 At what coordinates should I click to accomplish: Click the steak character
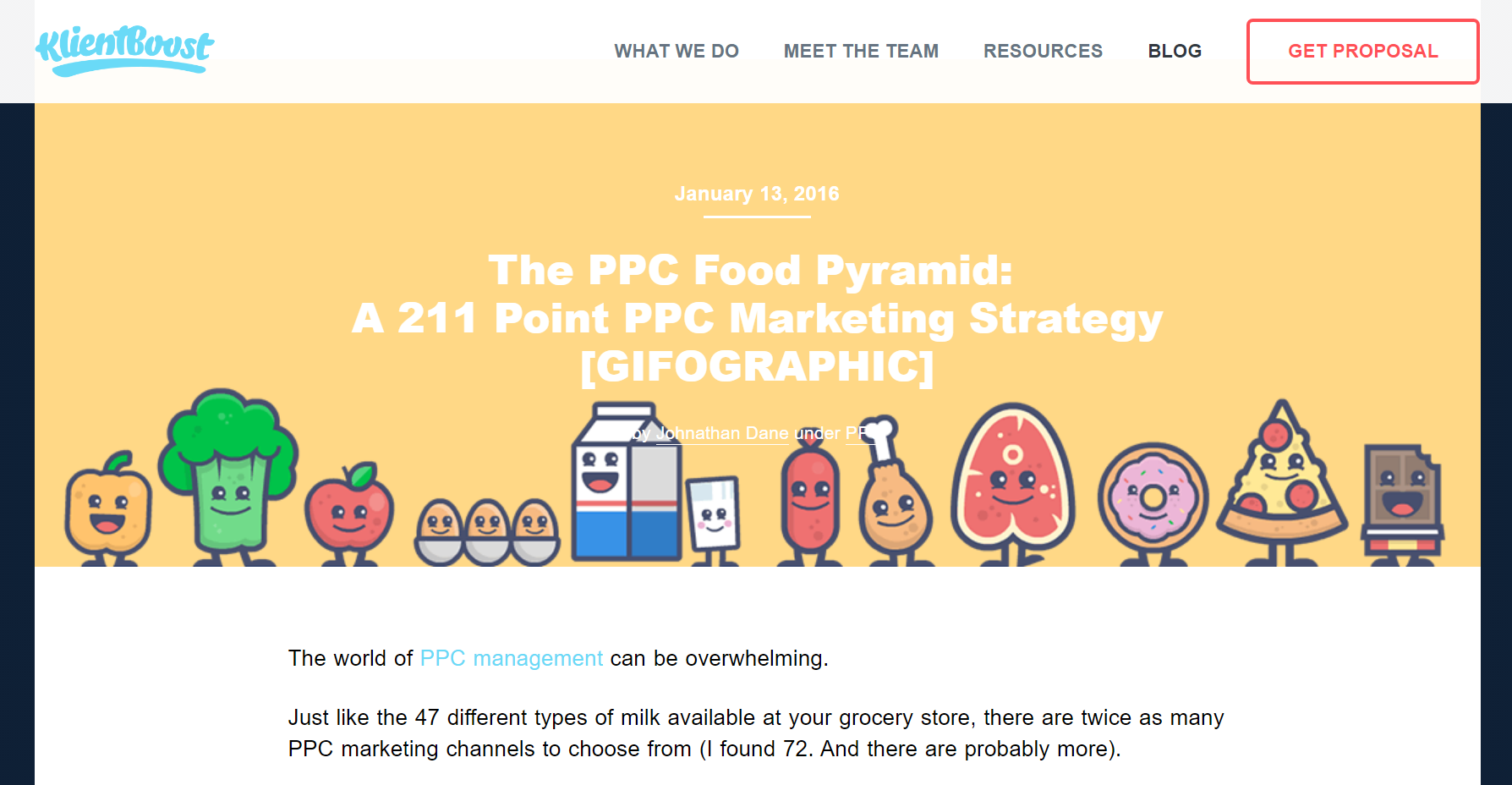coord(1012,484)
